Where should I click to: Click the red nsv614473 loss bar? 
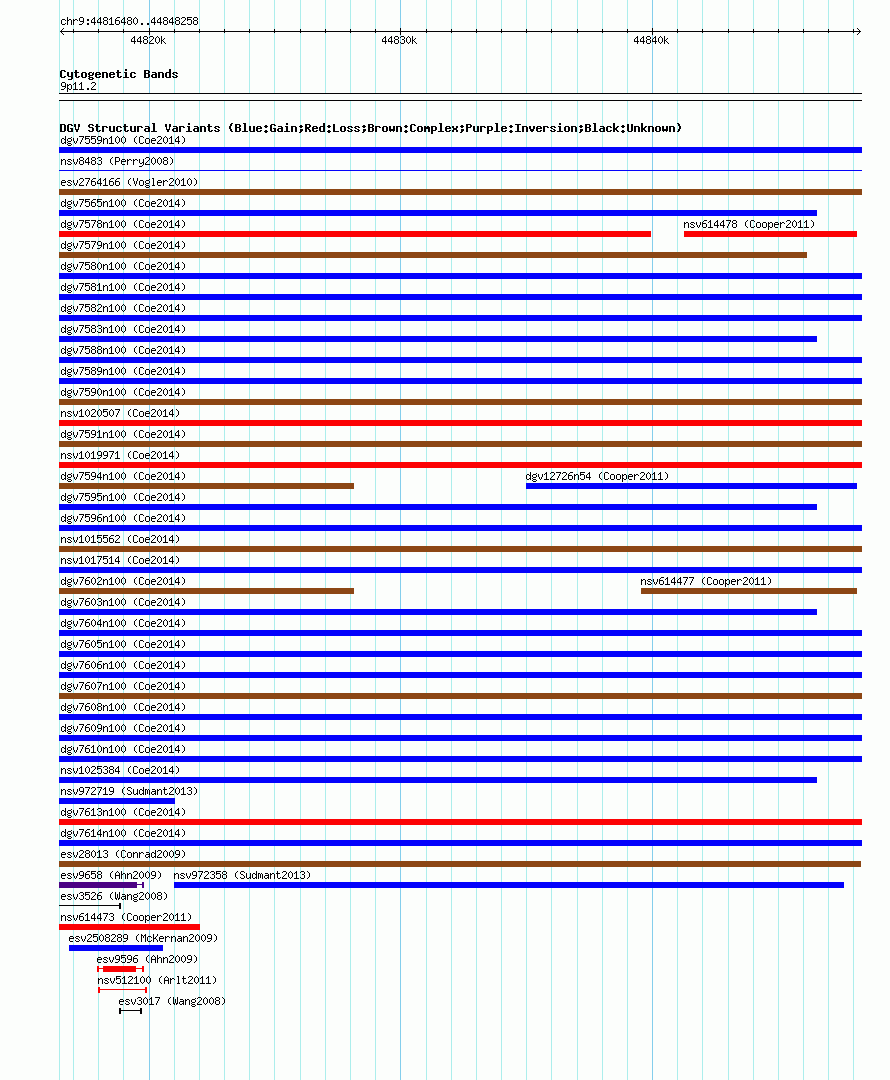[130, 927]
